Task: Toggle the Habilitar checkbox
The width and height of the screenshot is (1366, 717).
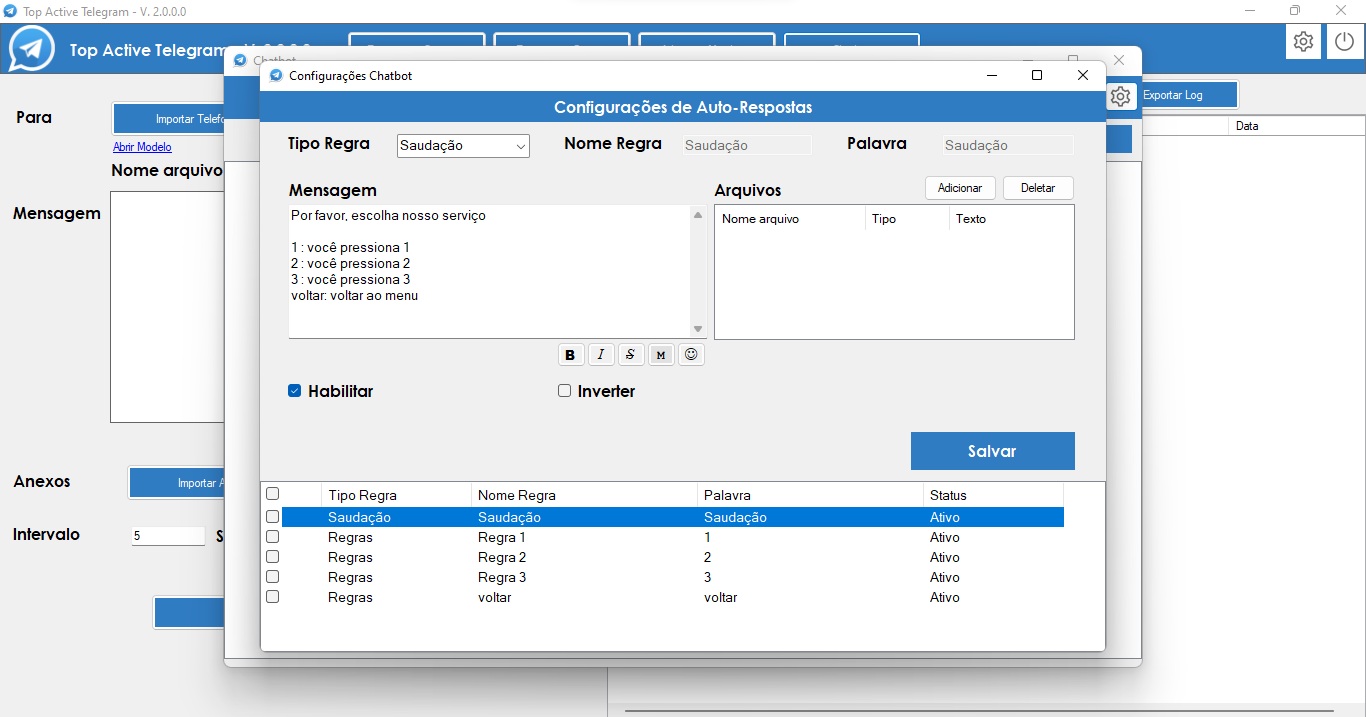Action: 294,391
